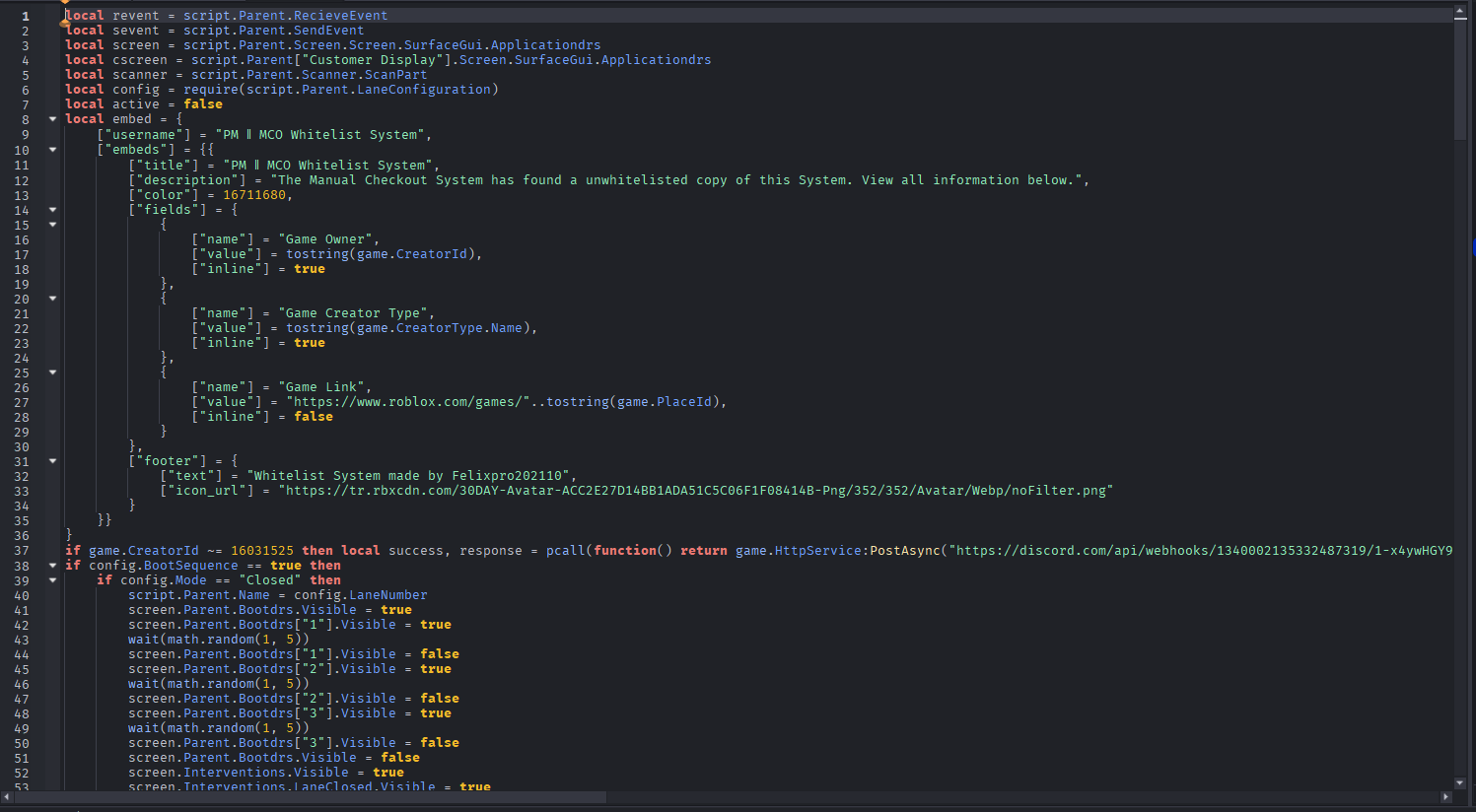The height and width of the screenshot is (812, 1476).
Task: Click line number 1 in the gutter
Action: 26,16
